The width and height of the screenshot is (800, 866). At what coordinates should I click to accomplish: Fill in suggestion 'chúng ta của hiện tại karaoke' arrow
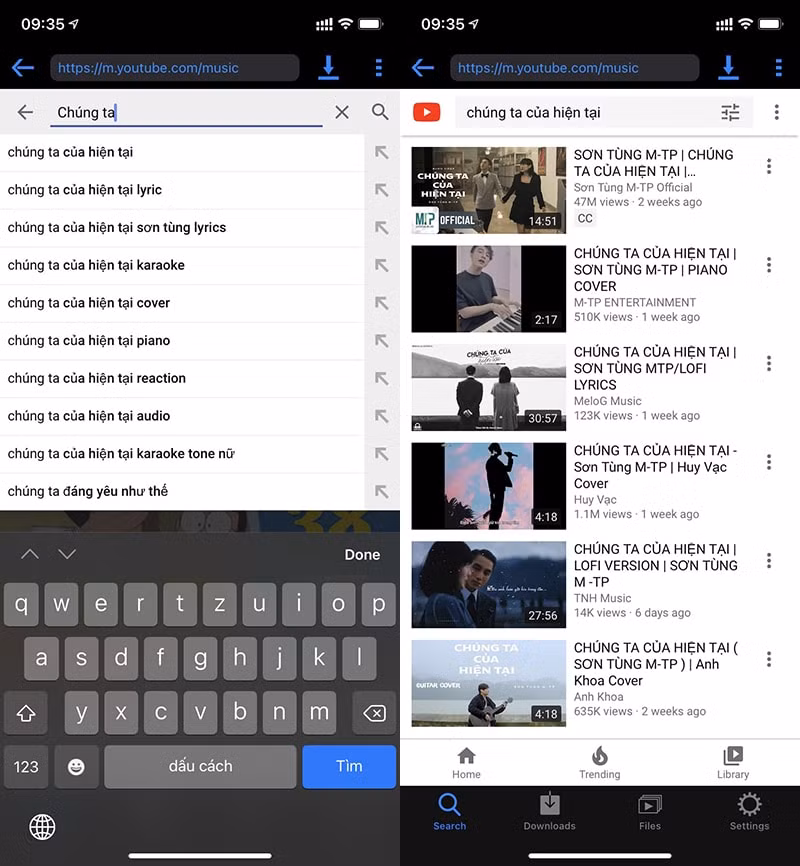[x=382, y=265]
